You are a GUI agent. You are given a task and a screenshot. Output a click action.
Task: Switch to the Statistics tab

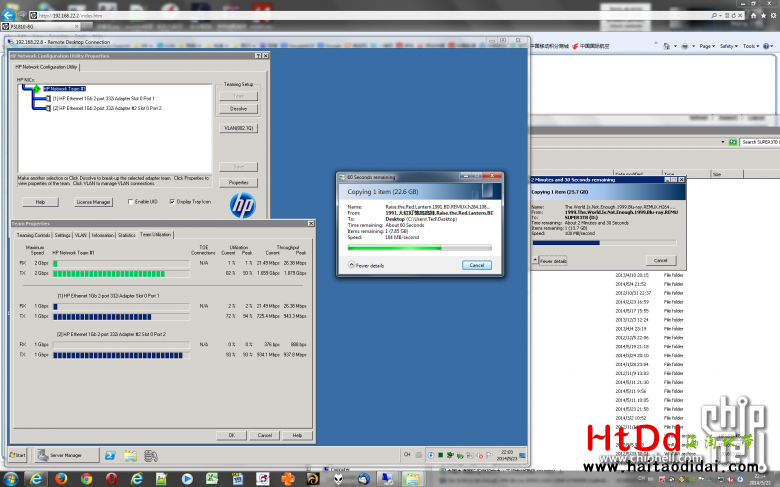[126, 235]
